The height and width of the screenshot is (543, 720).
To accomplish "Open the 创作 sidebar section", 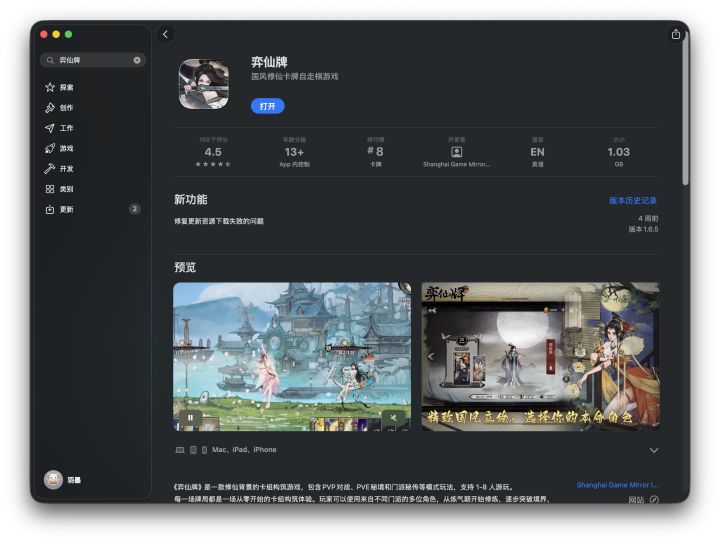I will click(x=93, y=107).
